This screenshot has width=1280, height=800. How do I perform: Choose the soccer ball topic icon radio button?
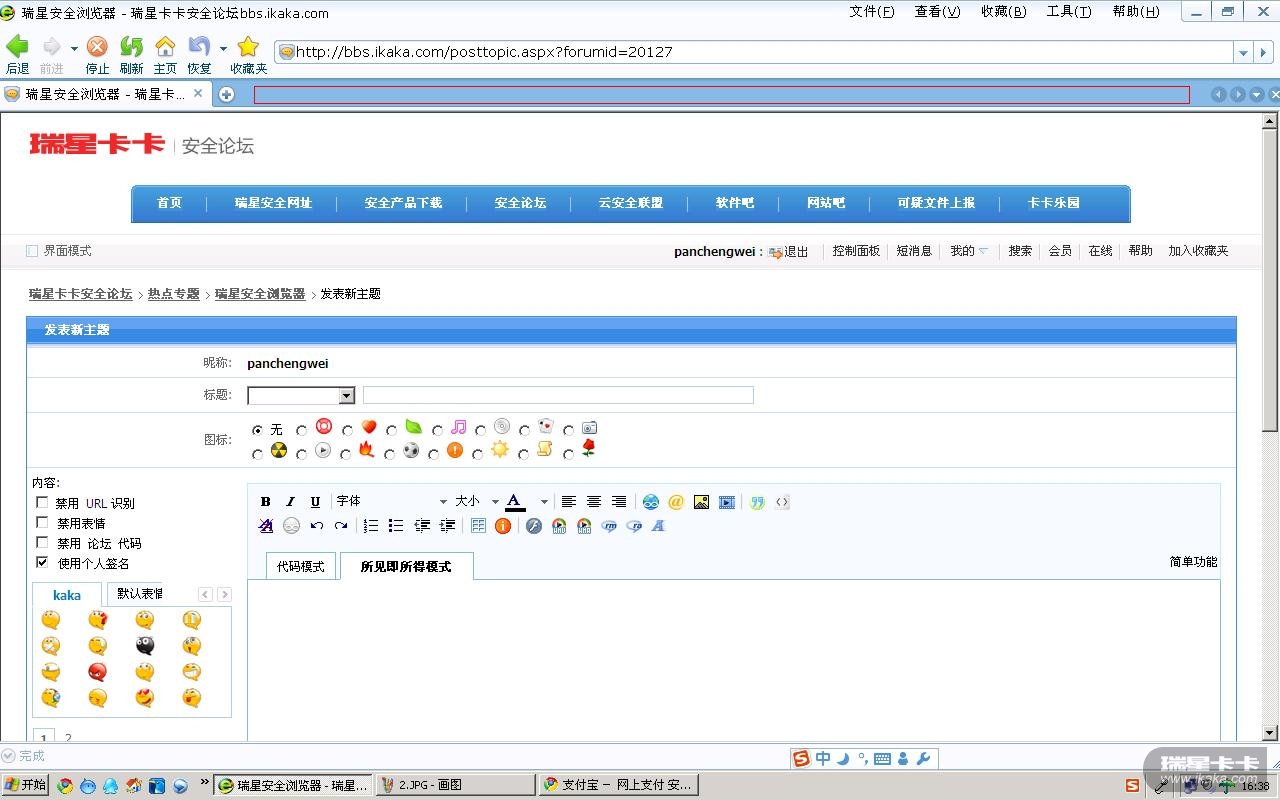(x=389, y=454)
